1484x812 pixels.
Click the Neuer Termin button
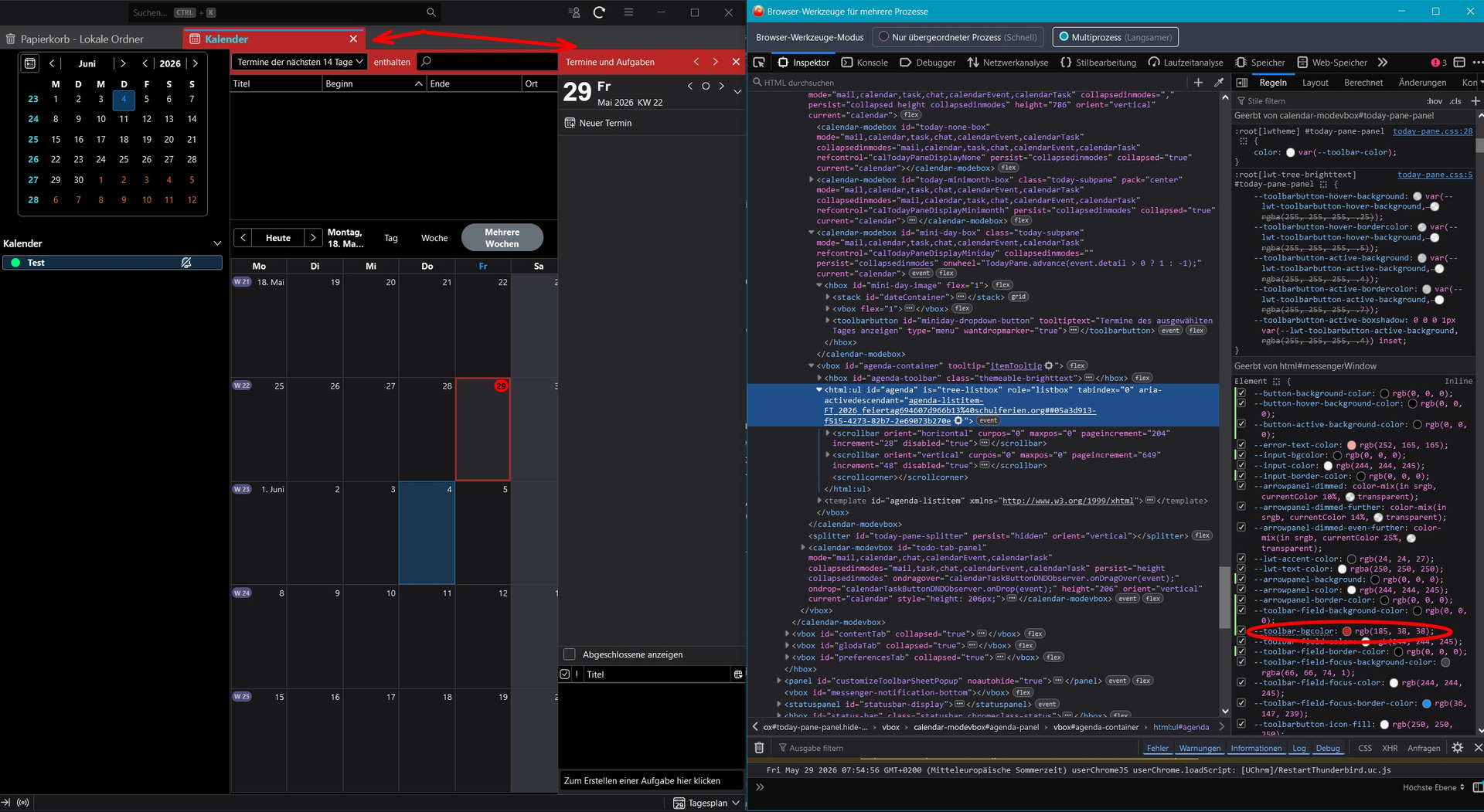[x=598, y=123]
